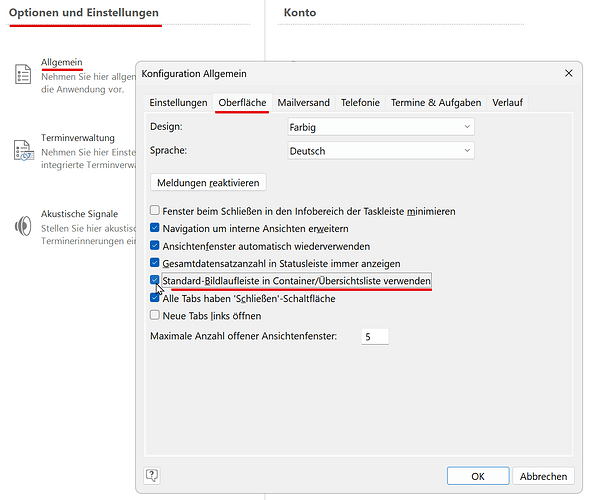This screenshot has height=500, width=598.
Task: Close the Konfiguration Allgemein dialog
Action: pyautogui.click(x=568, y=73)
